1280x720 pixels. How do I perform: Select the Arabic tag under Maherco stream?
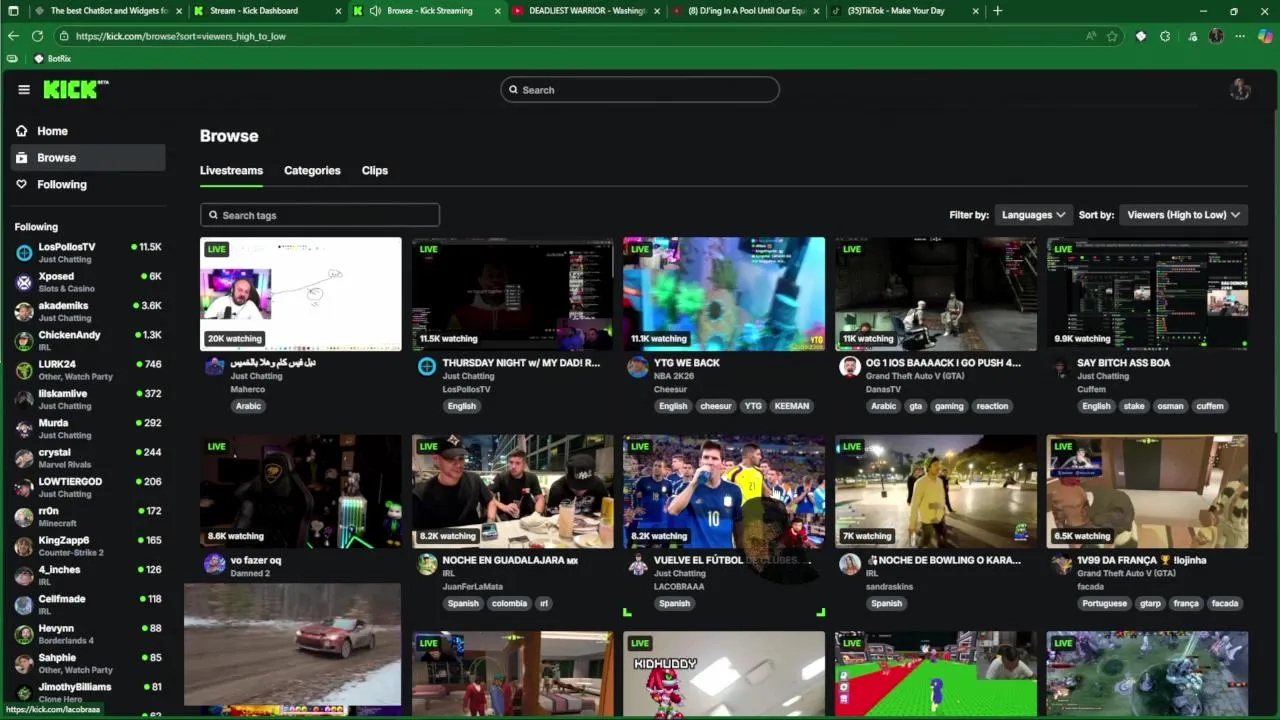click(248, 406)
